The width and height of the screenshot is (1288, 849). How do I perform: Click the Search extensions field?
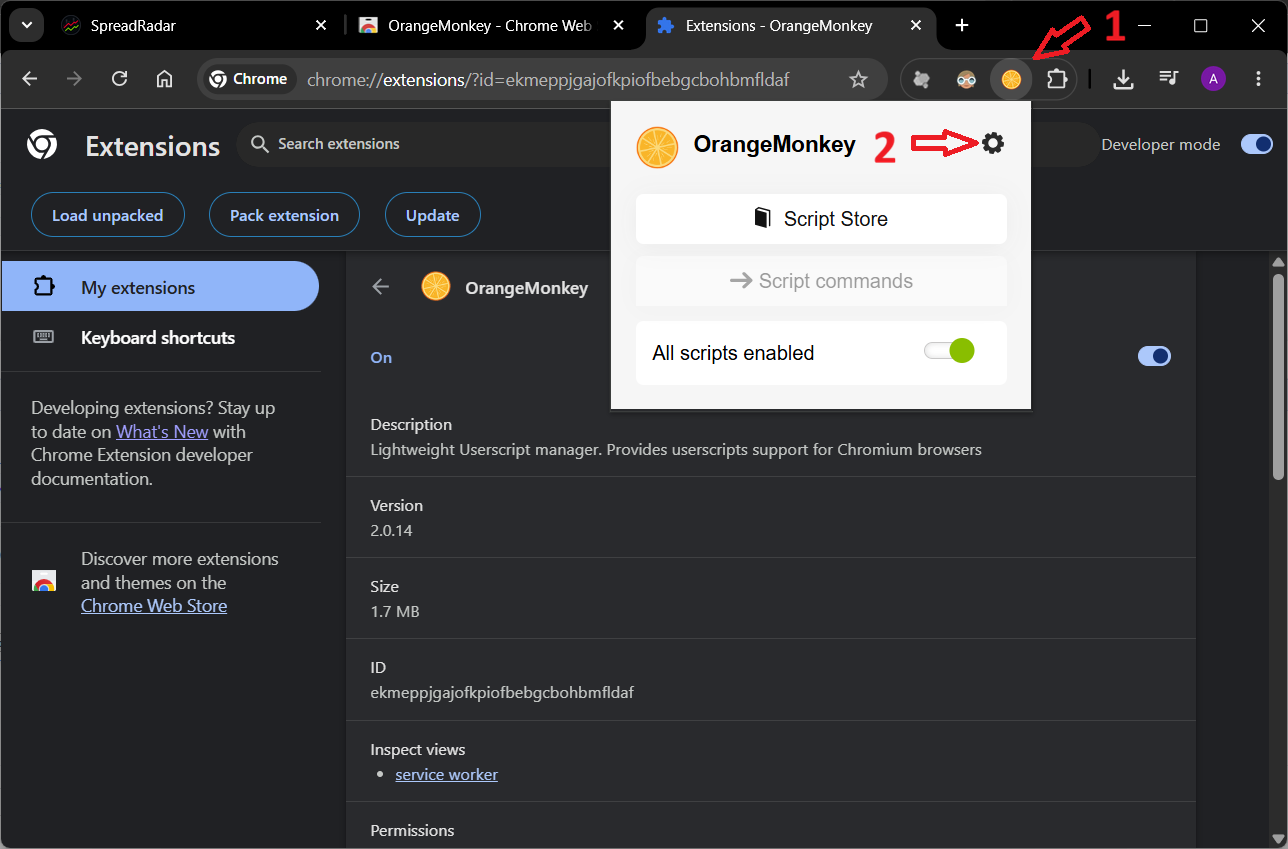[430, 145]
